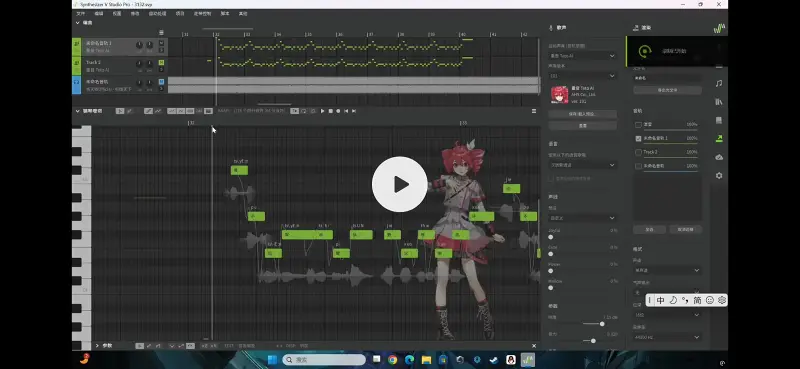Image resolution: width=800 pixels, height=369 pixels.
Task: Toggle solo on Track 2
Action: click(161, 69)
